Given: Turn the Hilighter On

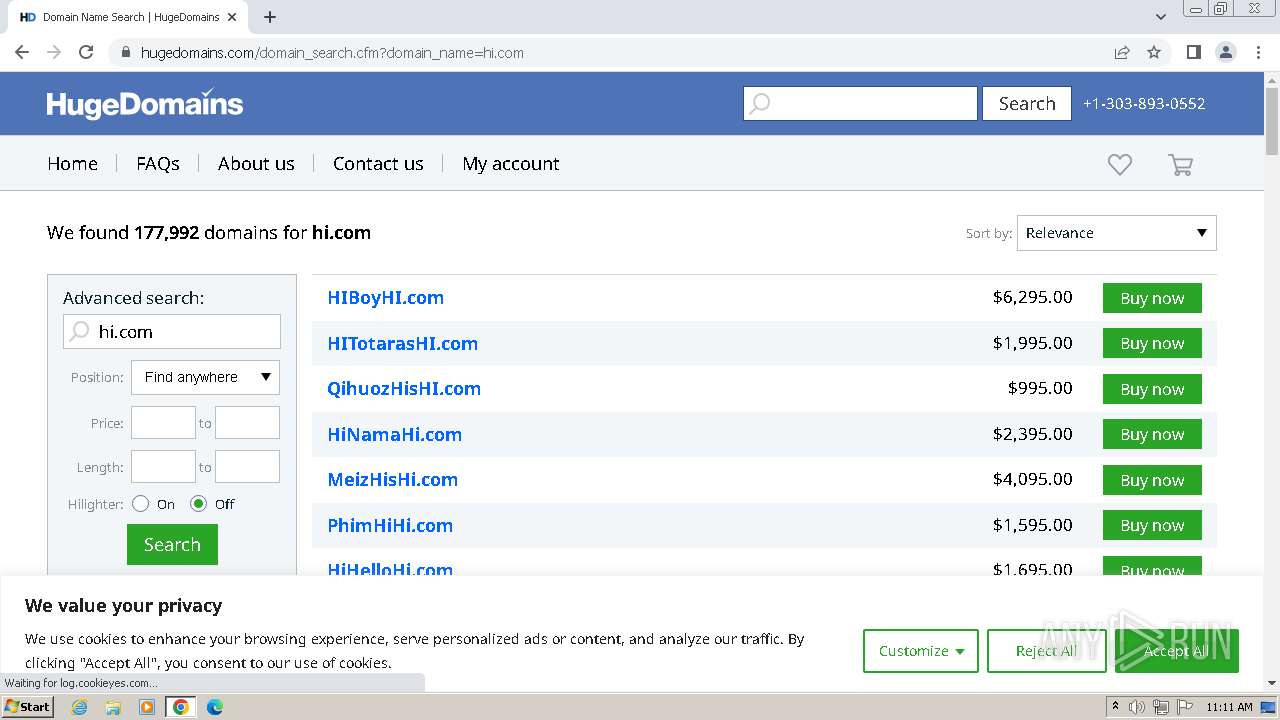Looking at the screenshot, I should pyautogui.click(x=140, y=504).
